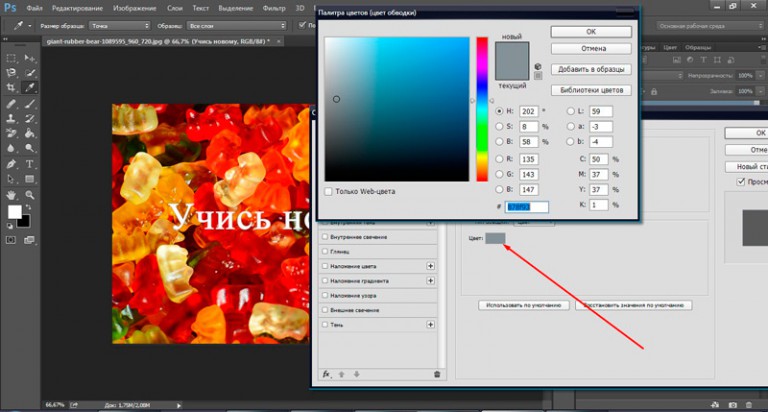Click Использовать по умолчанию button
Image resolution: width=768 pixels, height=412 pixels.
tap(524, 305)
